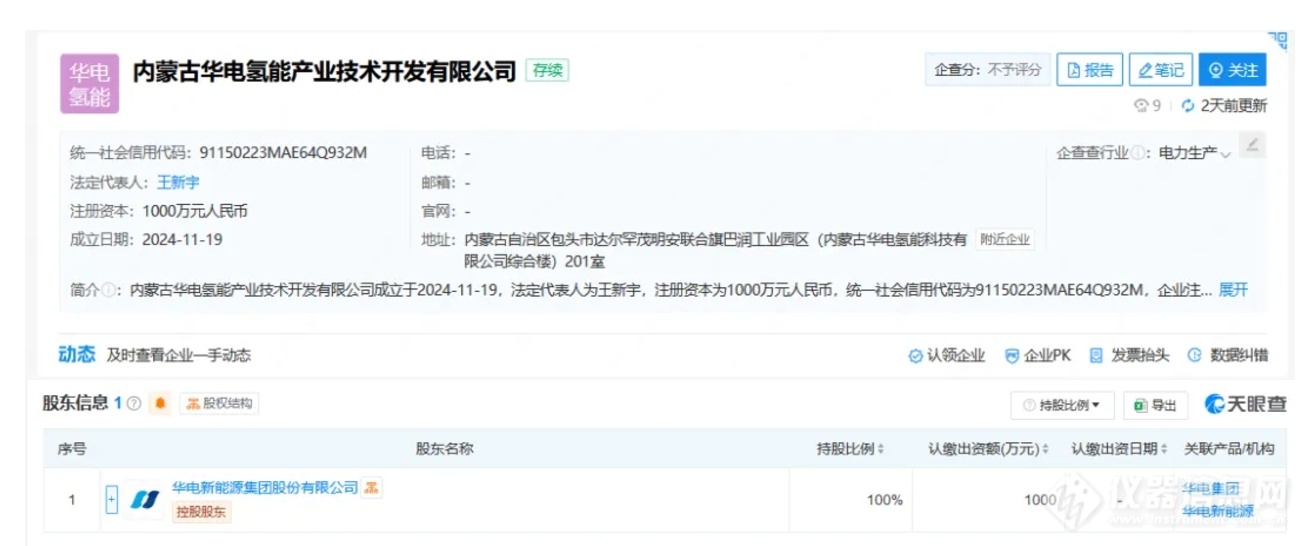
Task: Click credit code 91150223MAE64Q932M
Action: (x=284, y=153)
